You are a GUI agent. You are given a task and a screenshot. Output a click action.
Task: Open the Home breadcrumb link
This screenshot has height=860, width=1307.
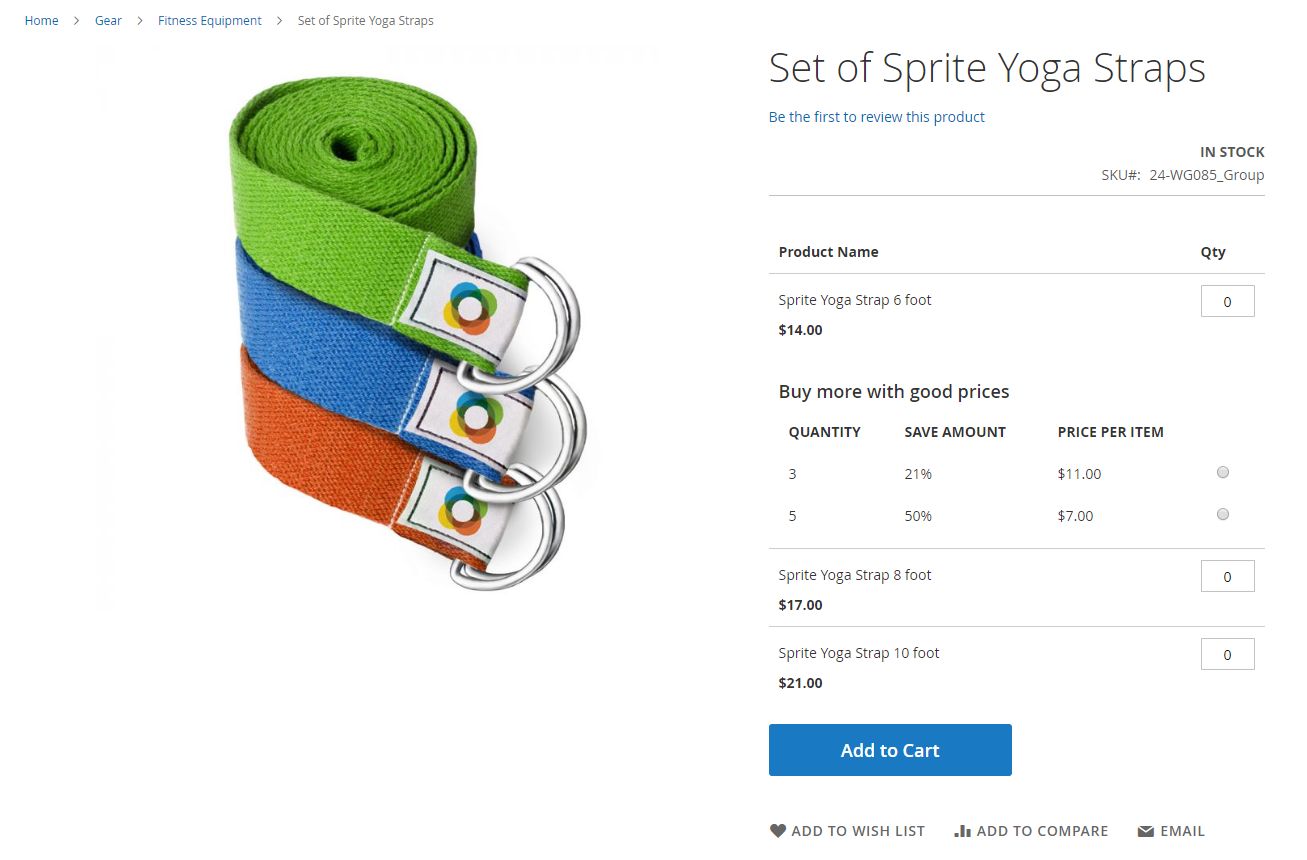pyautogui.click(x=42, y=21)
